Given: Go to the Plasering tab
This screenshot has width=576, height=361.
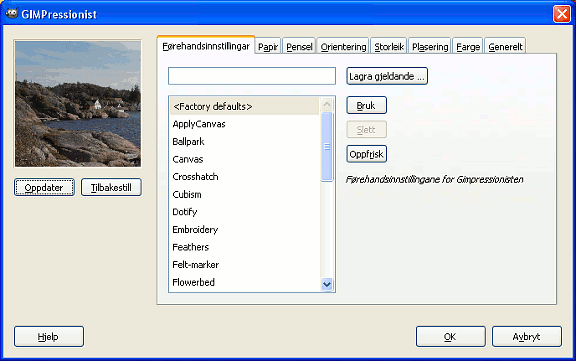Looking at the screenshot, I should (x=430, y=47).
